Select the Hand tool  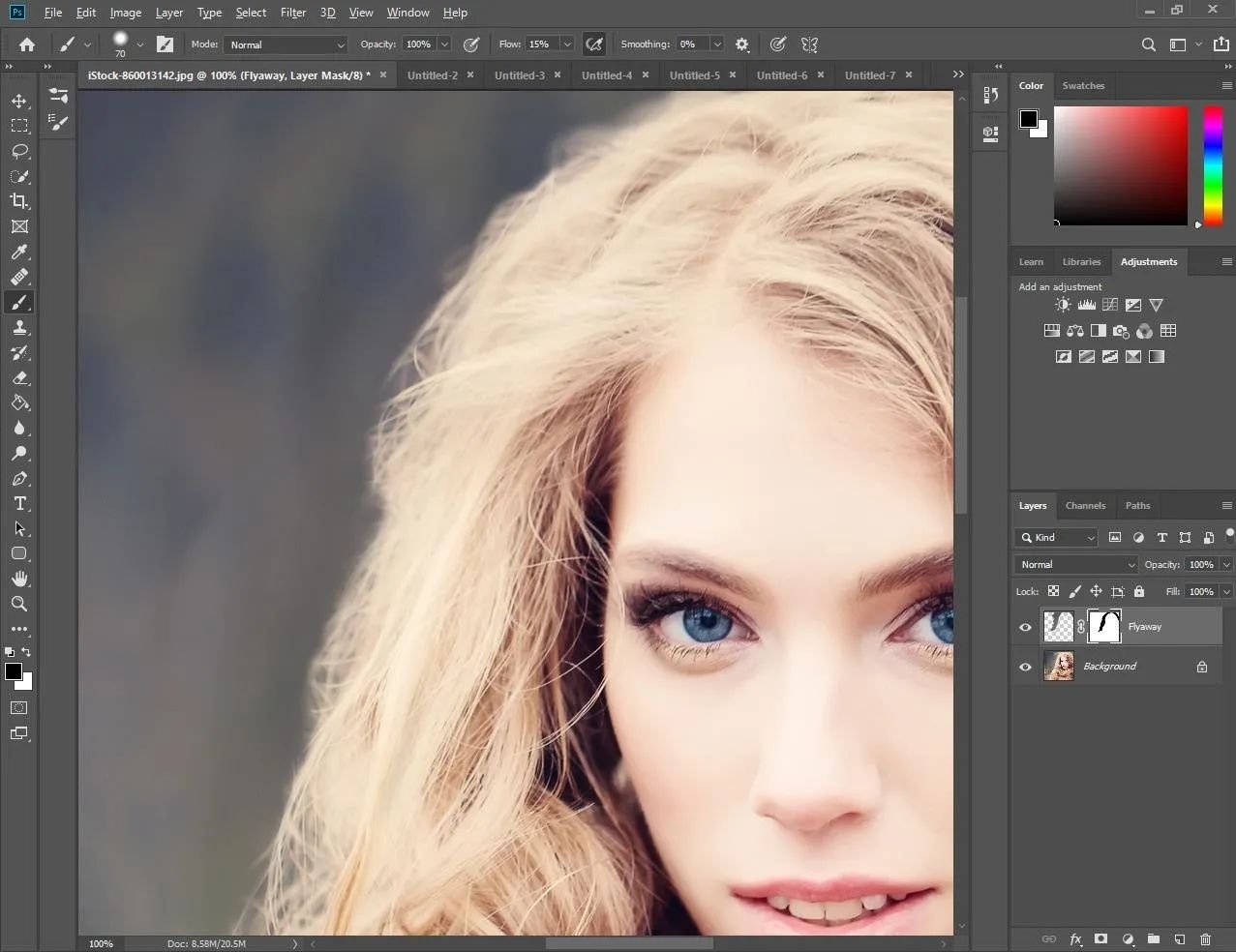point(19,579)
